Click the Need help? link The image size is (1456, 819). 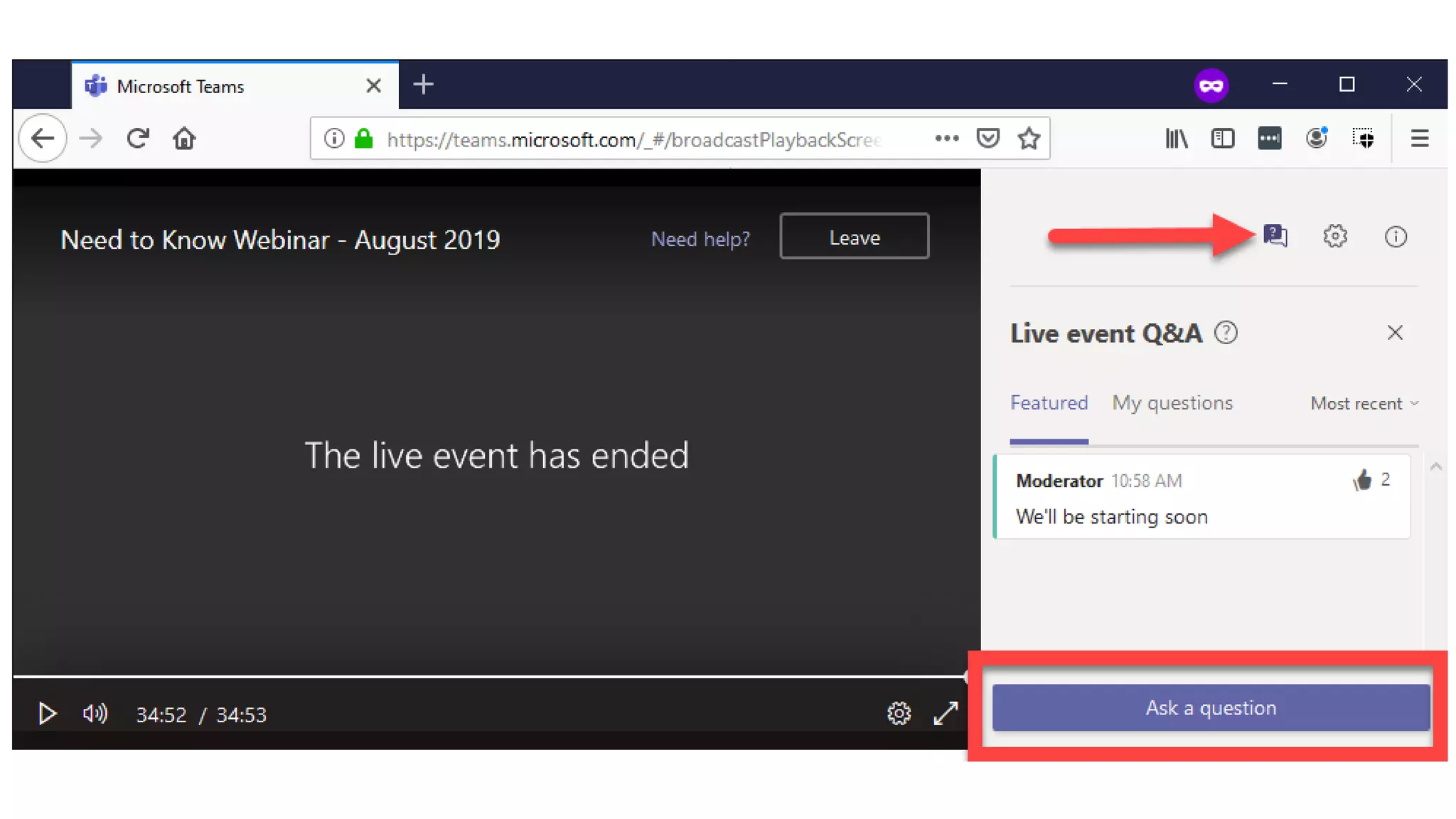click(x=700, y=239)
